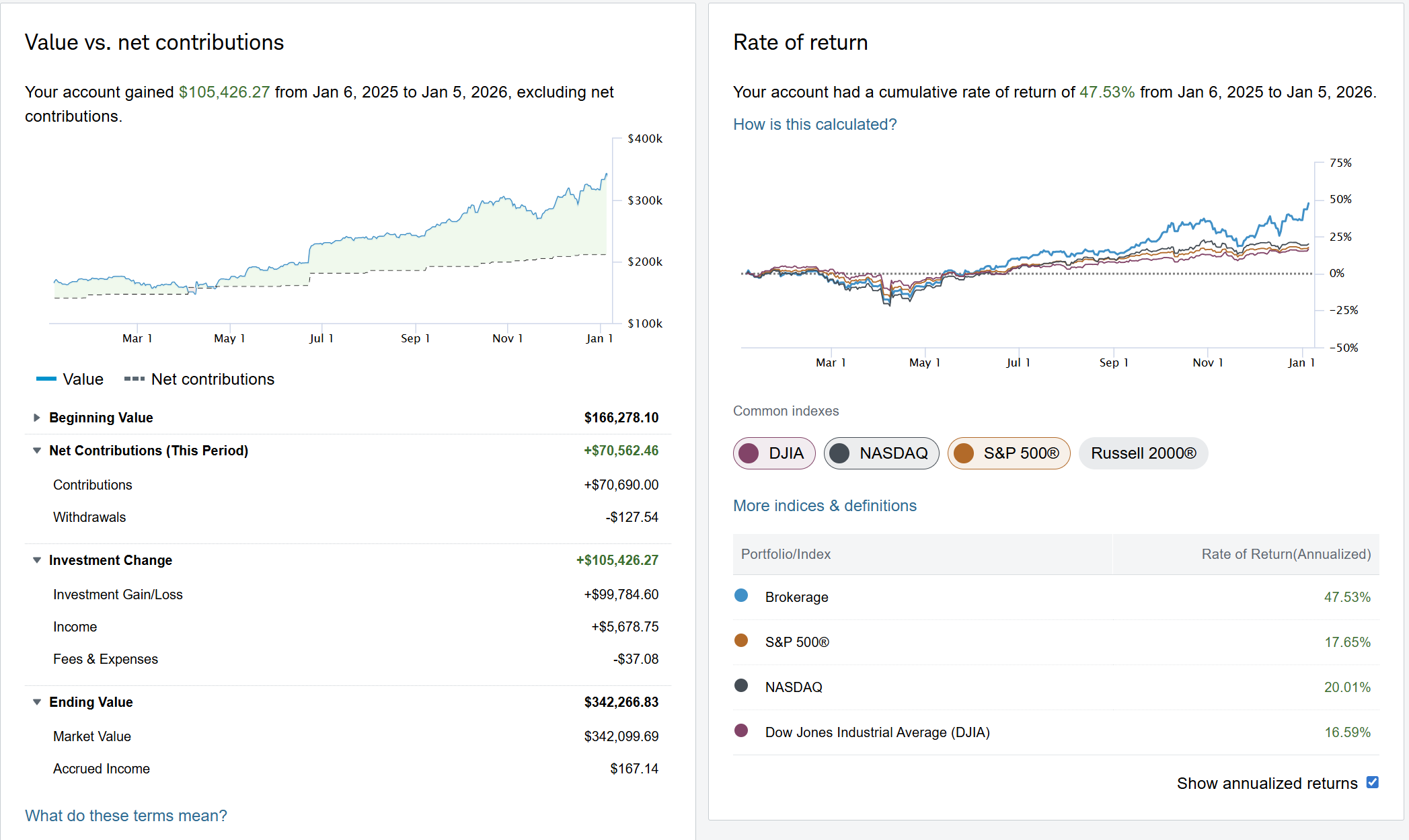Click the orange S&P 500® legend dot
Image resolution: width=1409 pixels, height=840 pixels.
741,640
